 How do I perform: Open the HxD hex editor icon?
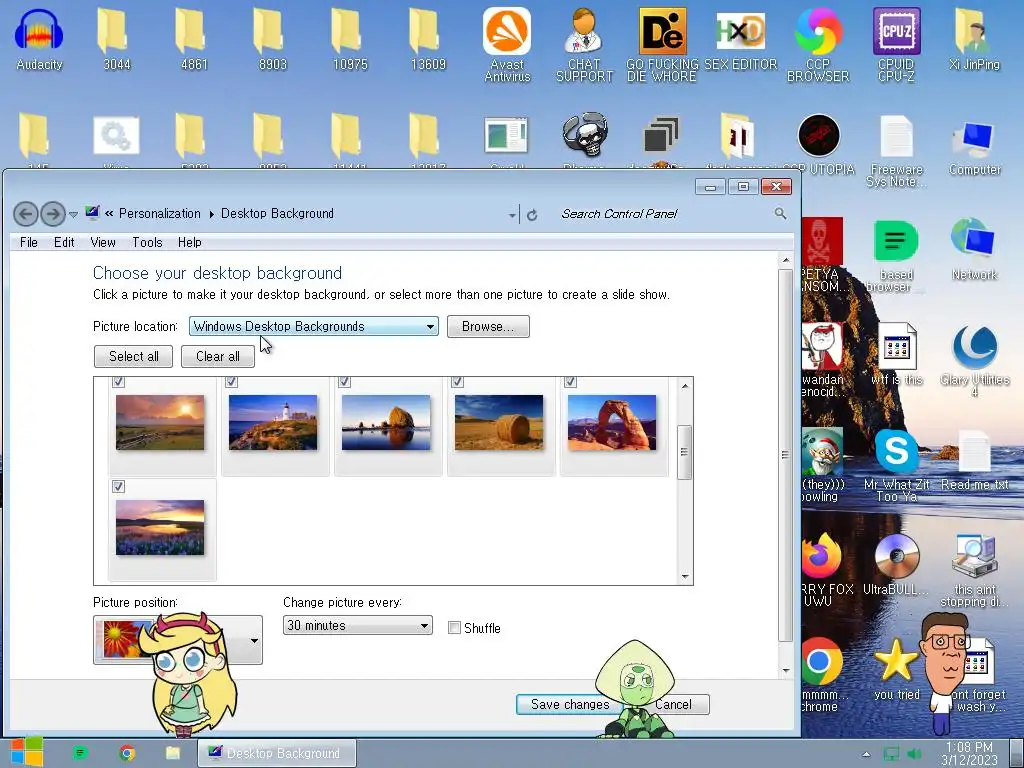[740, 39]
